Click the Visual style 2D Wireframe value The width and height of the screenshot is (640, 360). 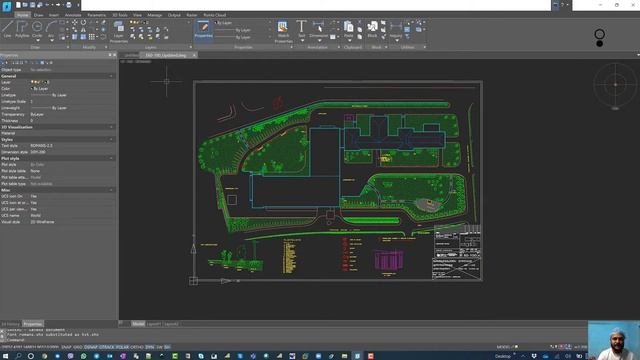click(72, 222)
